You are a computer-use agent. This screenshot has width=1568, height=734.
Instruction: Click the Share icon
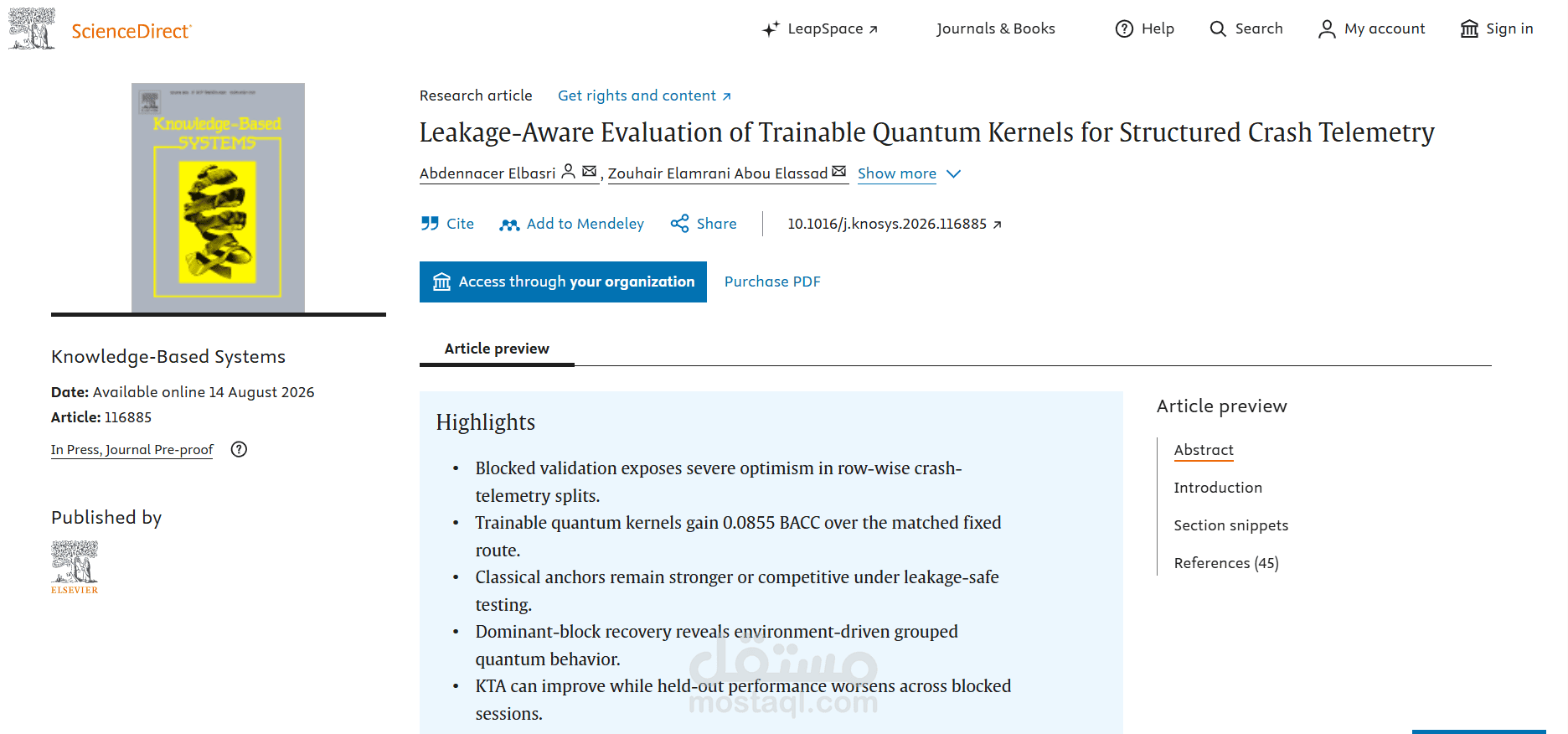coord(679,224)
